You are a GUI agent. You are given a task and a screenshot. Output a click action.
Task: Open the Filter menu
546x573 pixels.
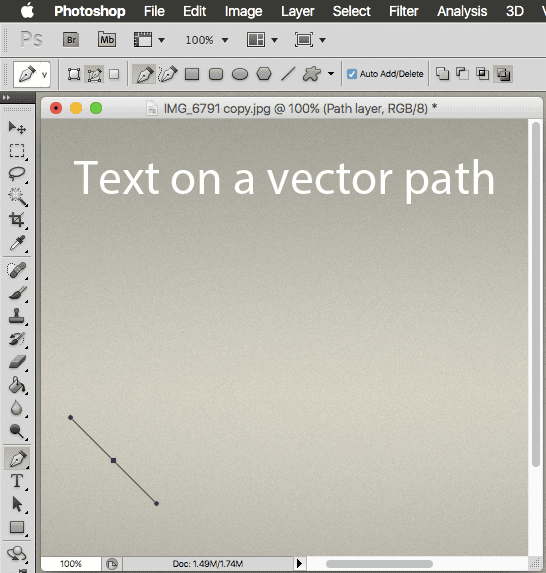403,11
